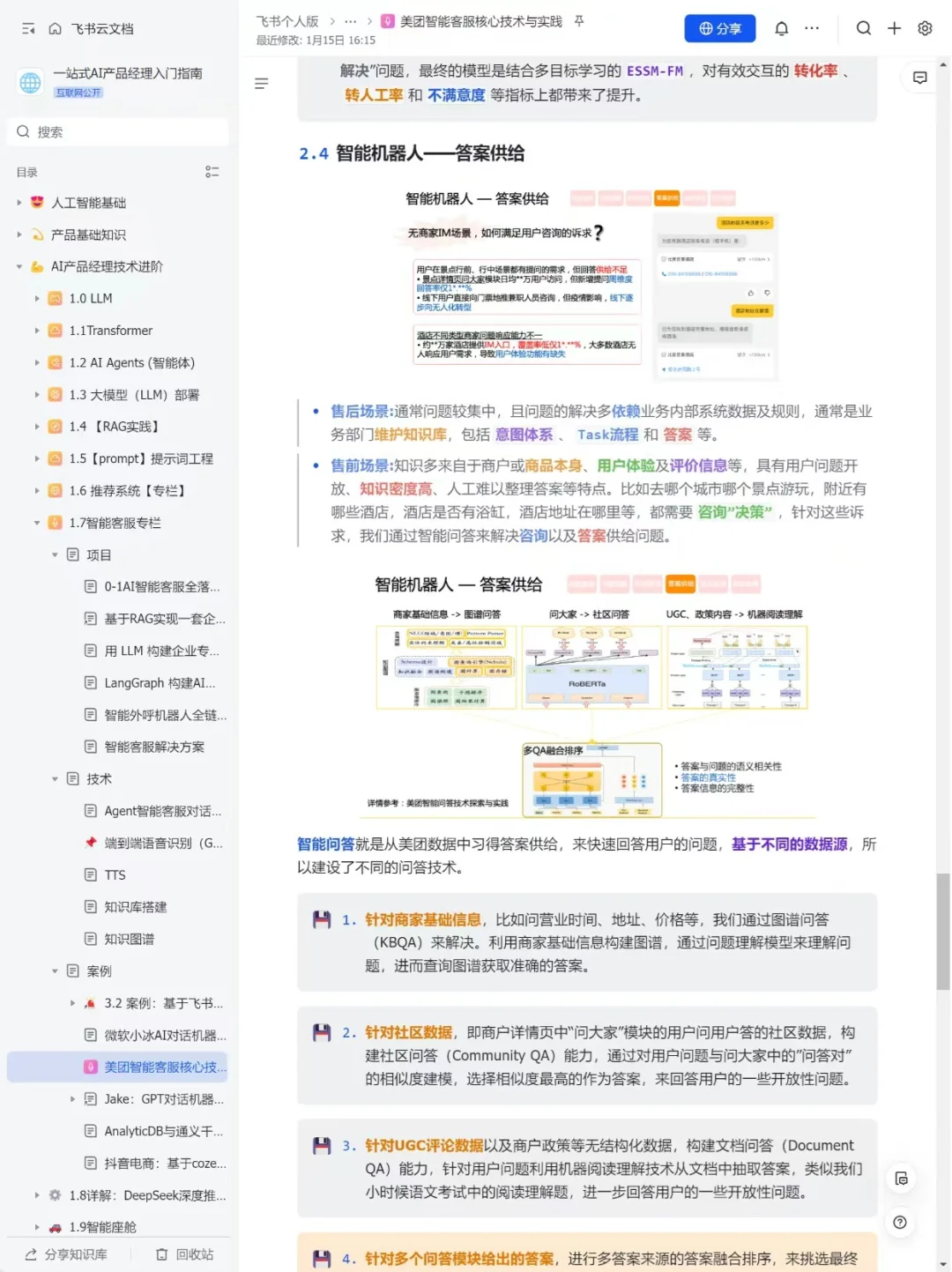Click the knowledge base globe icon

(30, 82)
